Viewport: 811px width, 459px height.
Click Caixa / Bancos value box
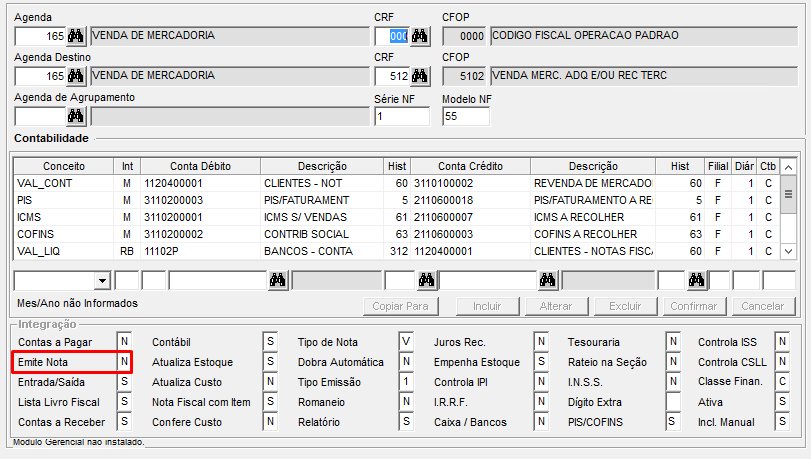(x=541, y=422)
